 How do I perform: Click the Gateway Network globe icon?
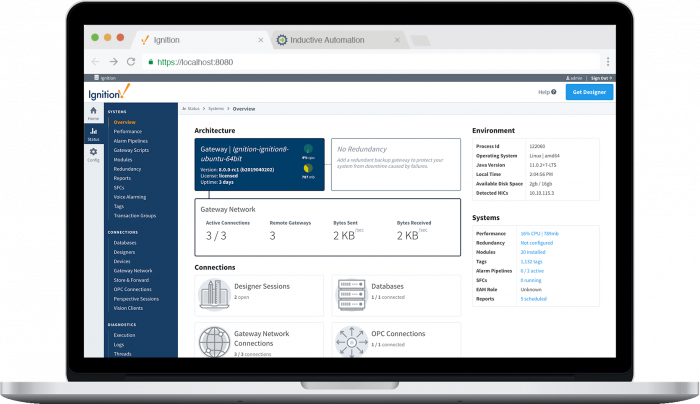pyautogui.click(x=214, y=342)
